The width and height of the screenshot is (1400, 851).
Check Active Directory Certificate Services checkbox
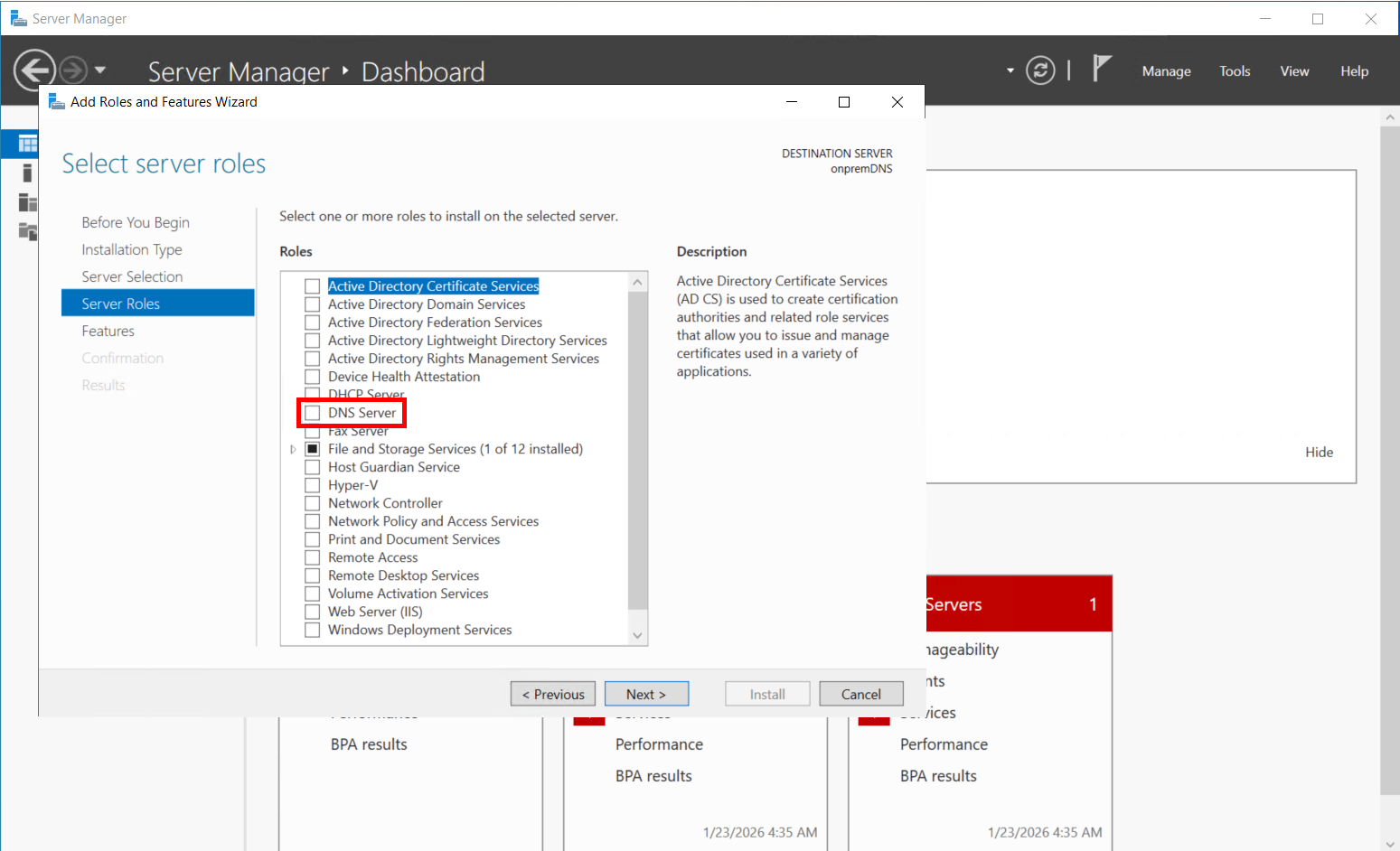point(313,286)
